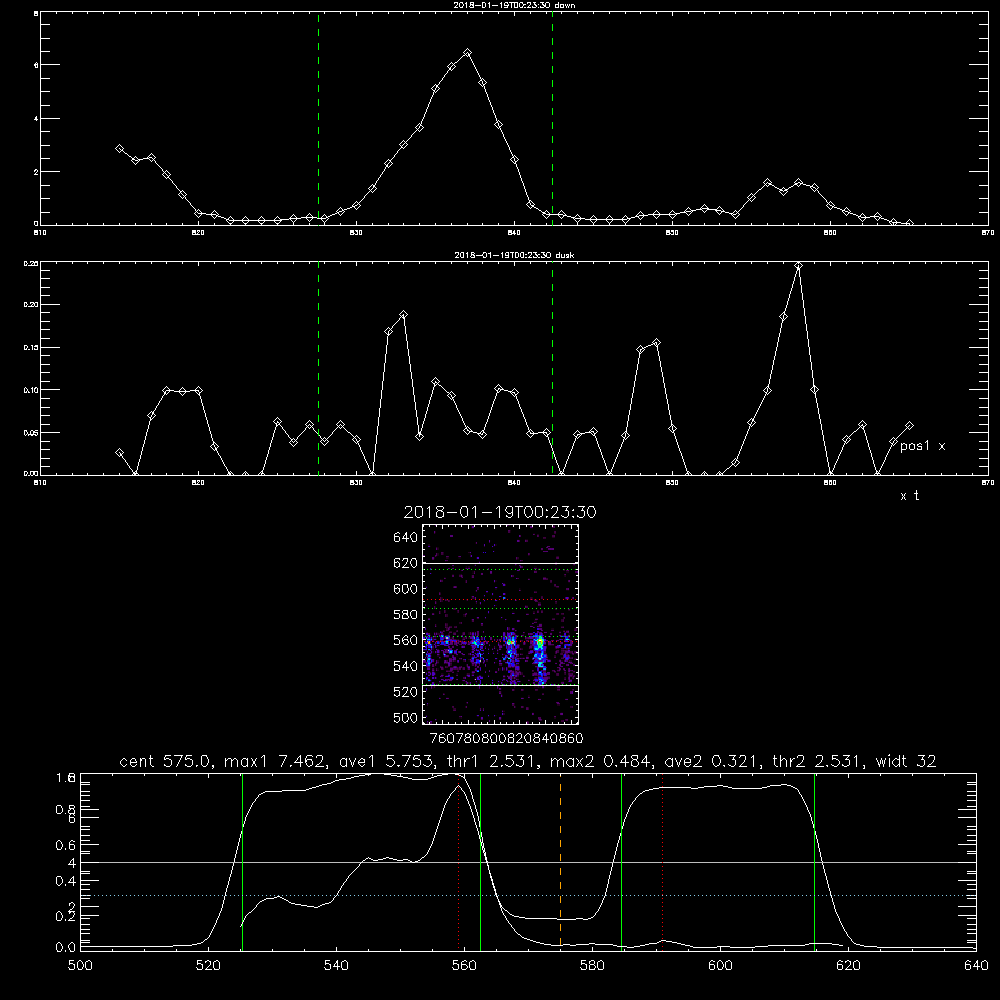
Task: Click the last diamond data point of the dawn curve
Action: 909,223
